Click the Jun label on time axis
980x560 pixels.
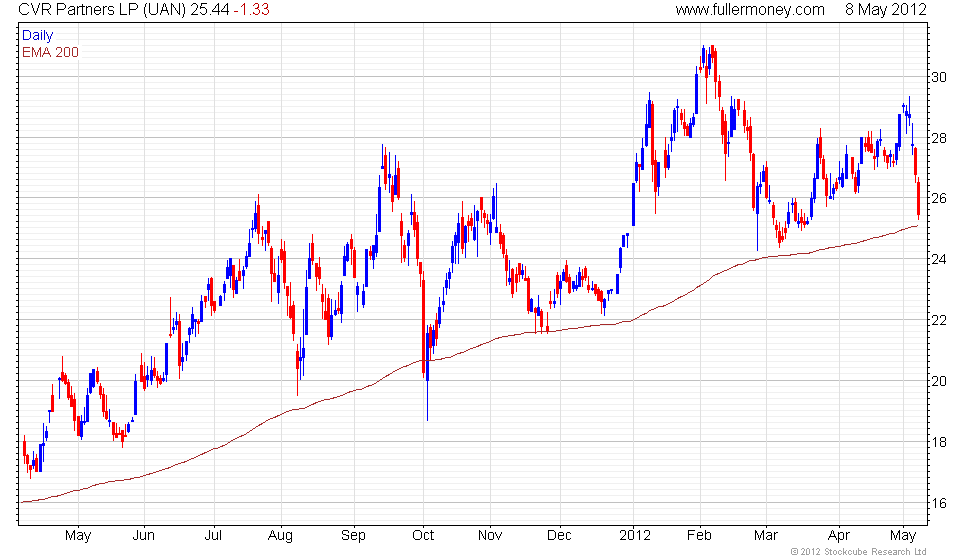[144, 536]
